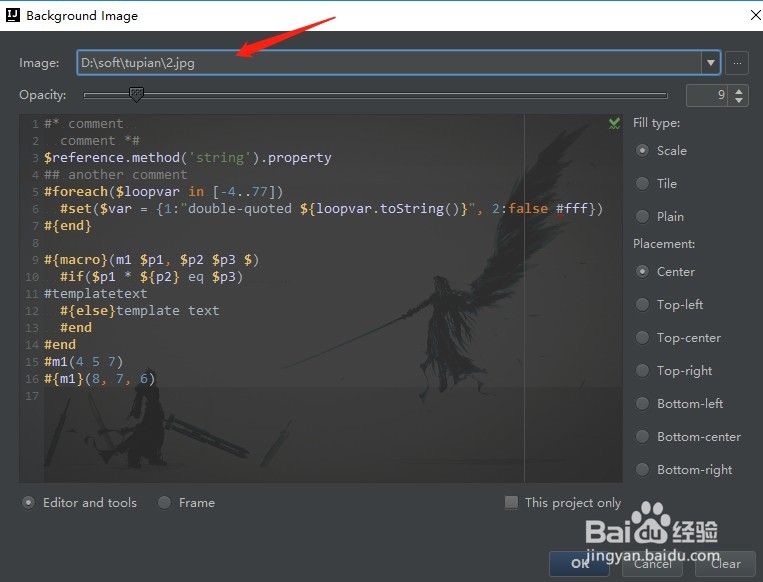Click the '#foreach($loopvar in [-4..77])' line
The width and height of the screenshot is (763, 582).
(164, 192)
